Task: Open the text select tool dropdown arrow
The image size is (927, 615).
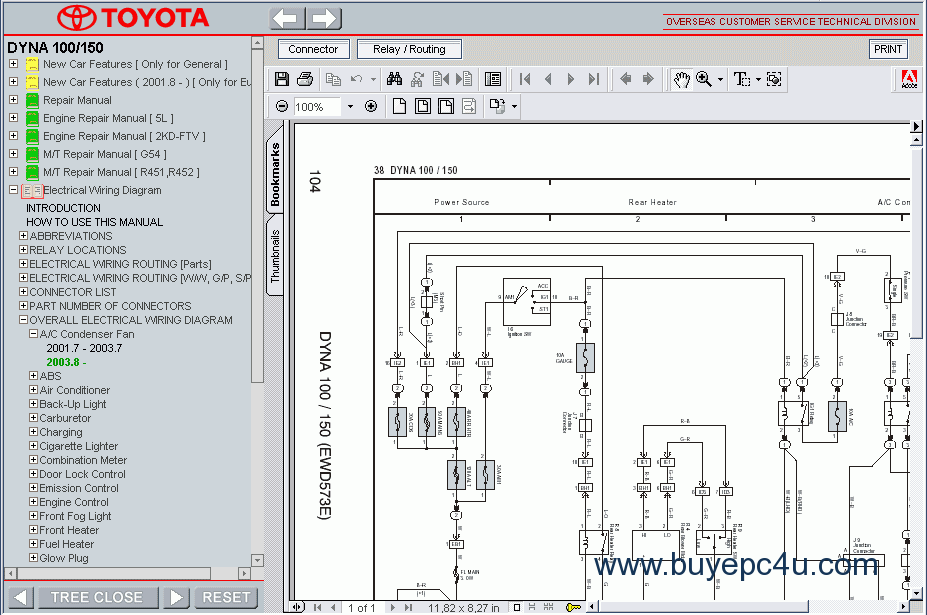Action: 758,79
